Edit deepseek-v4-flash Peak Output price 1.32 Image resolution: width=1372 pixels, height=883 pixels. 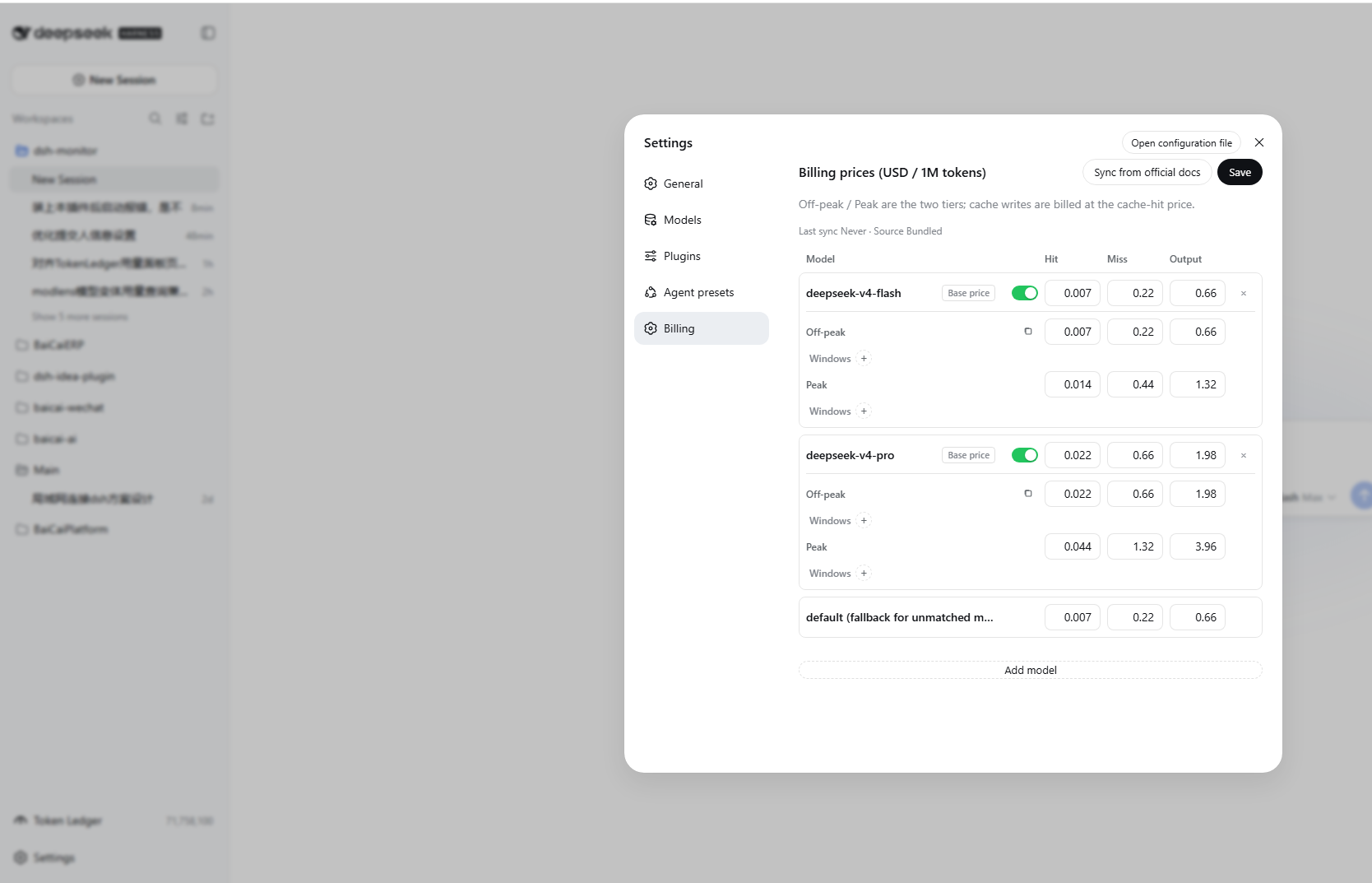[1198, 384]
